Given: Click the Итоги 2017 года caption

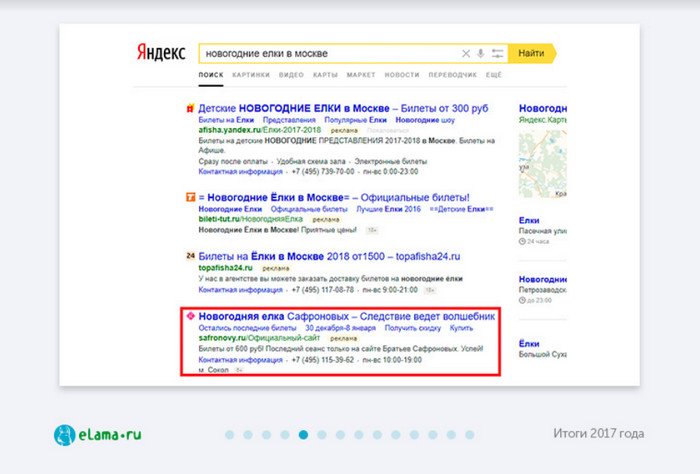Looking at the screenshot, I should click(x=599, y=433).
